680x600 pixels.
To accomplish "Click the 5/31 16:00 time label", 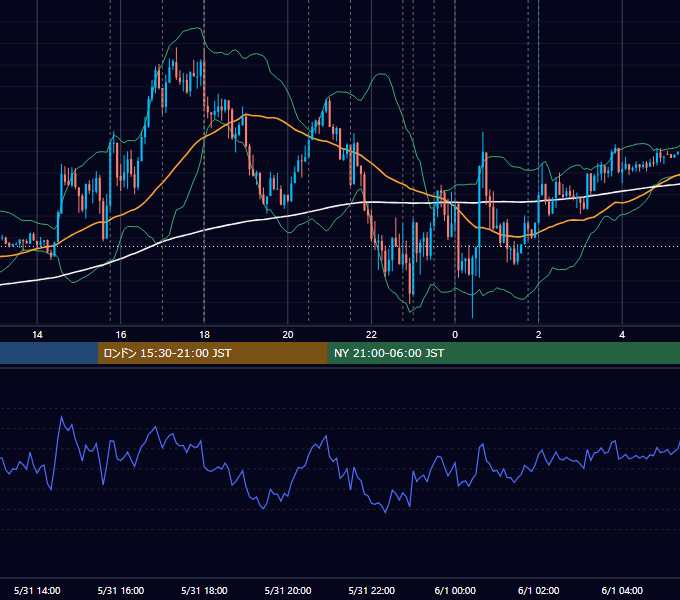I will (x=121, y=590).
